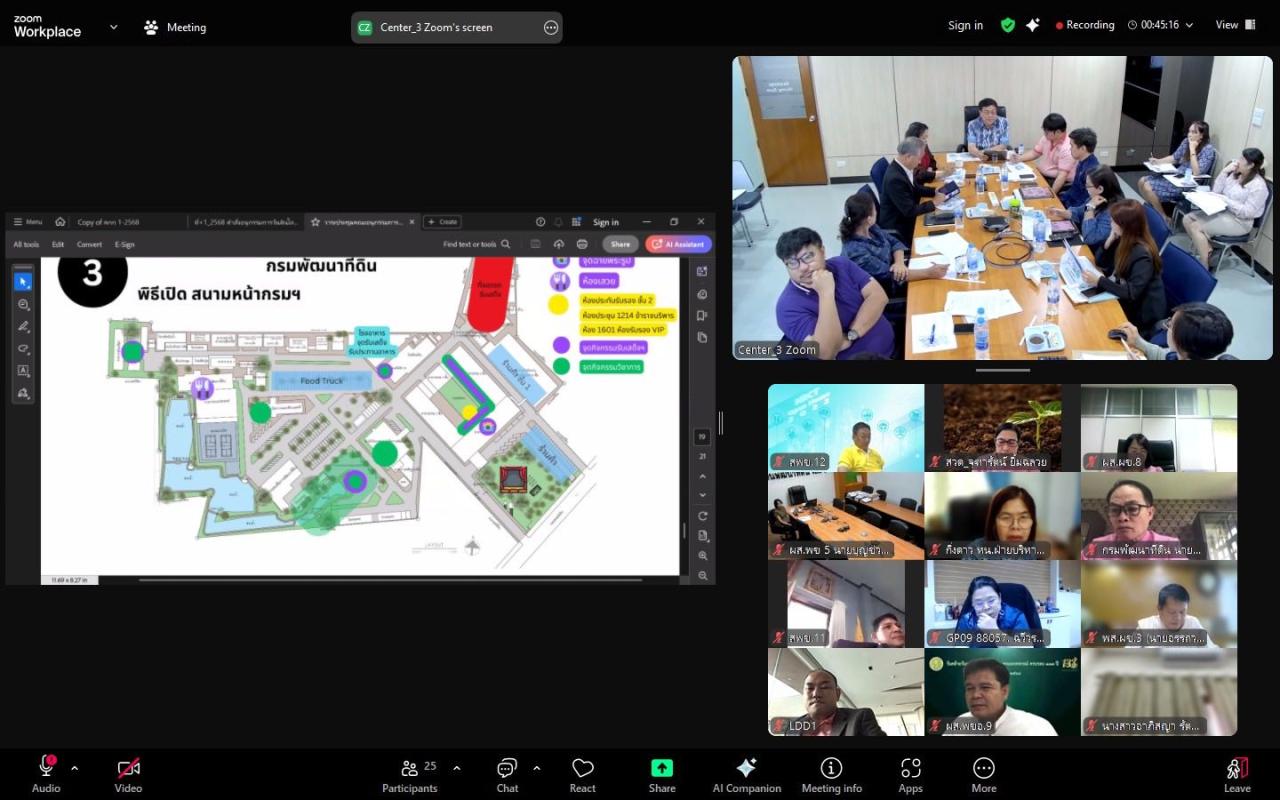Open the recording timer dropdown arrow
1280x800 pixels.
pos(1189,25)
